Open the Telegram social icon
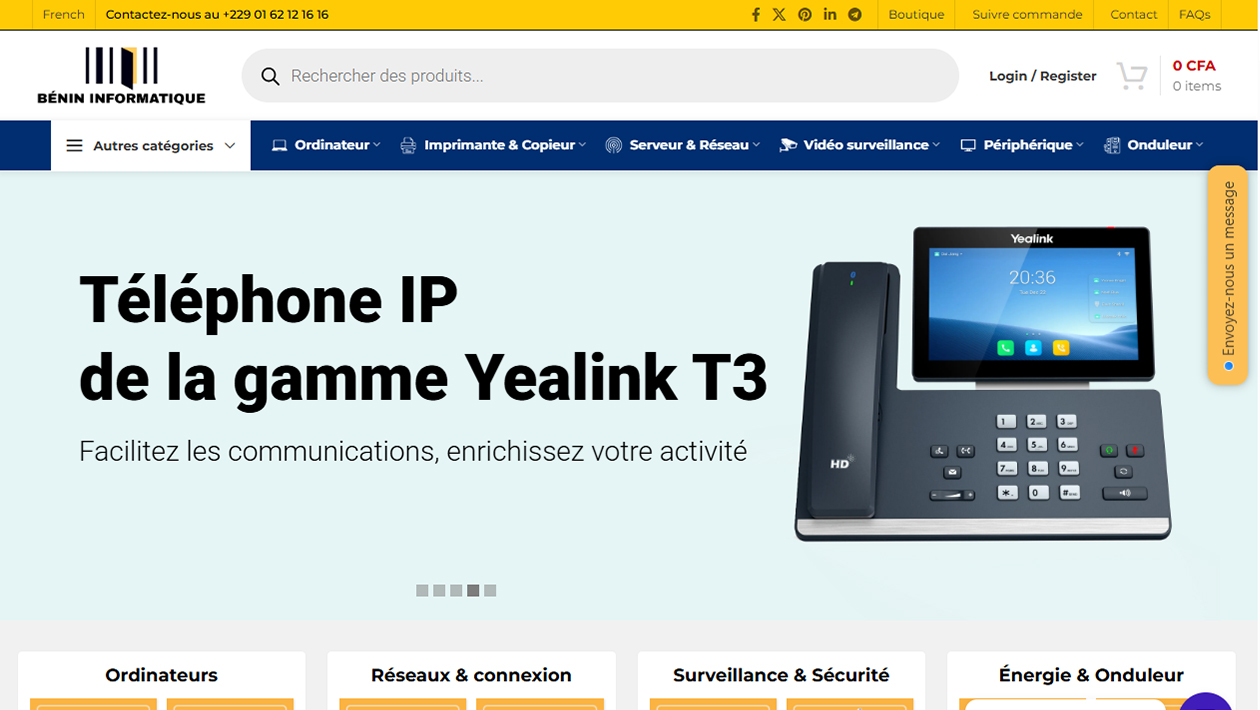 (855, 14)
